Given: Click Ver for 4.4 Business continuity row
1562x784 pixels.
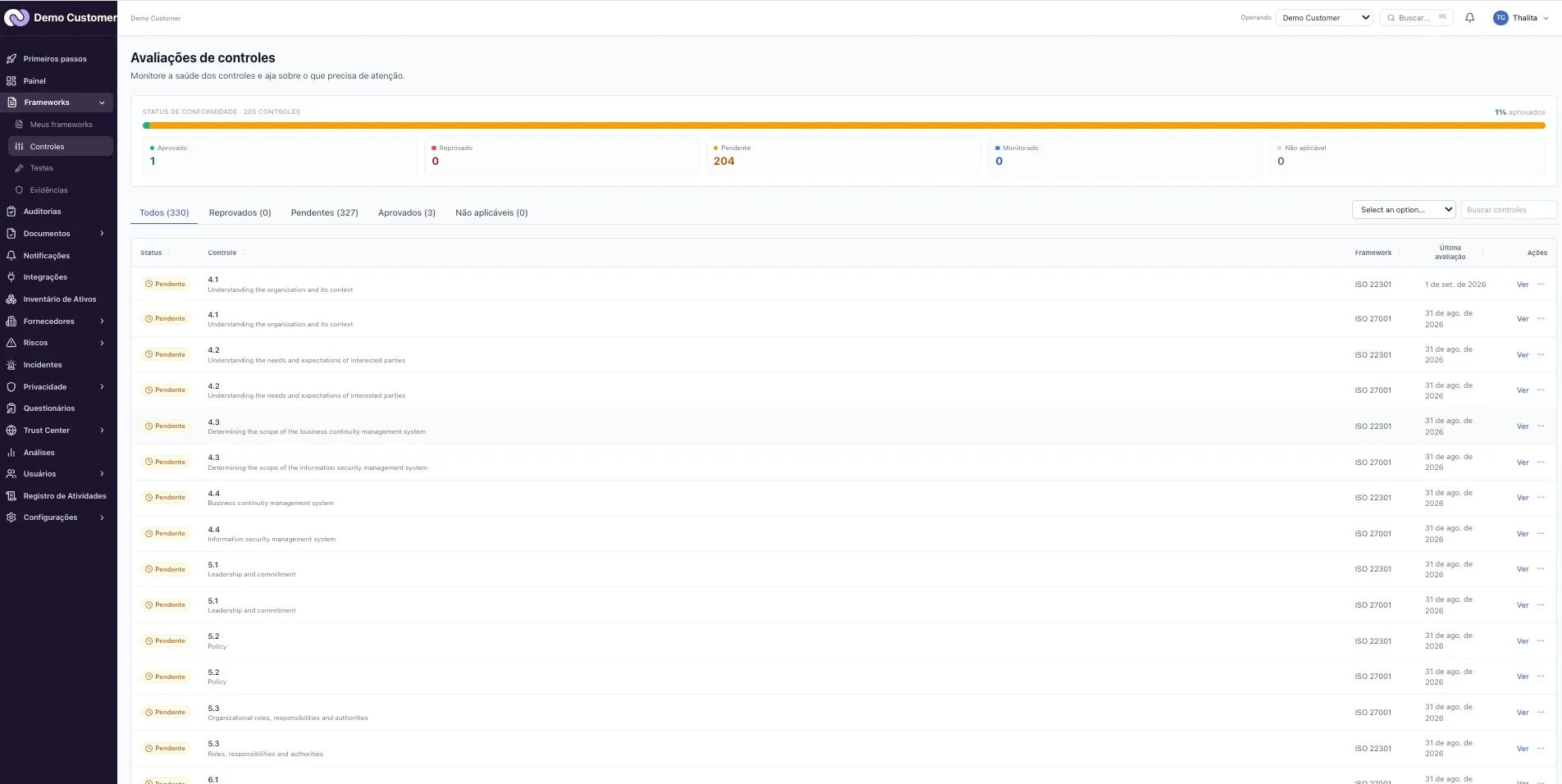Looking at the screenshot, I should pos(1523,498).
